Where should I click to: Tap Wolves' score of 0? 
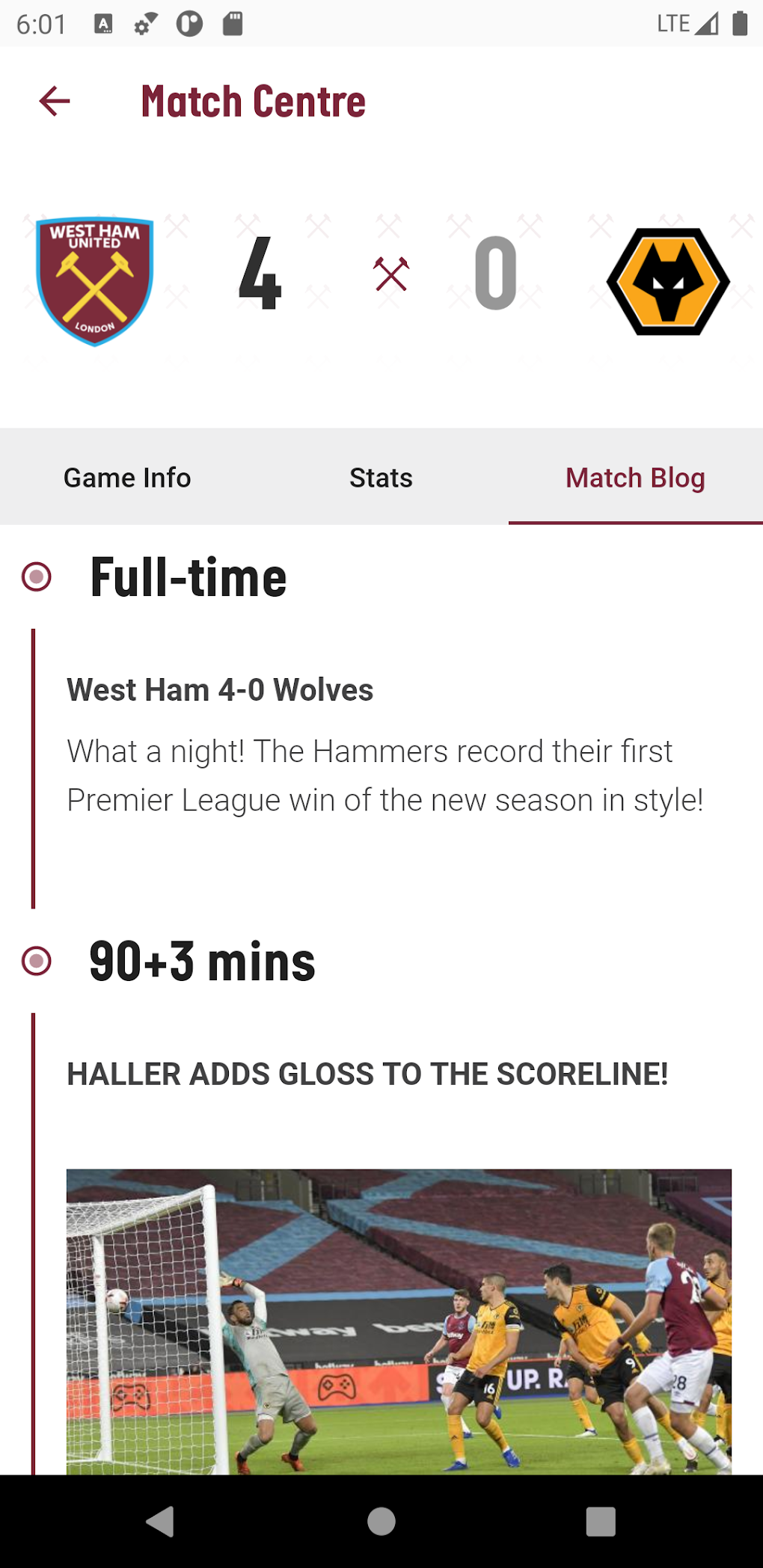496,273
